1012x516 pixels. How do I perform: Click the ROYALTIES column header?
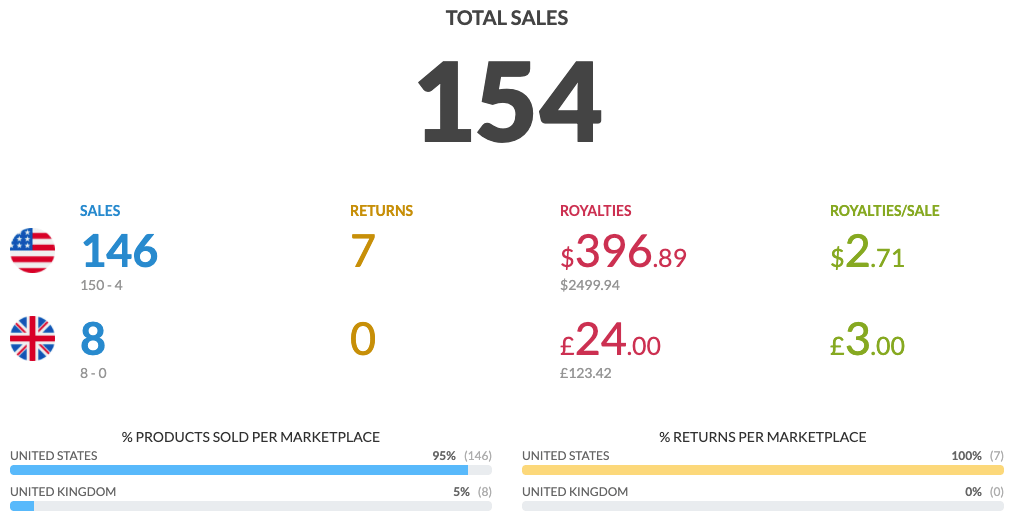[596, 211]
